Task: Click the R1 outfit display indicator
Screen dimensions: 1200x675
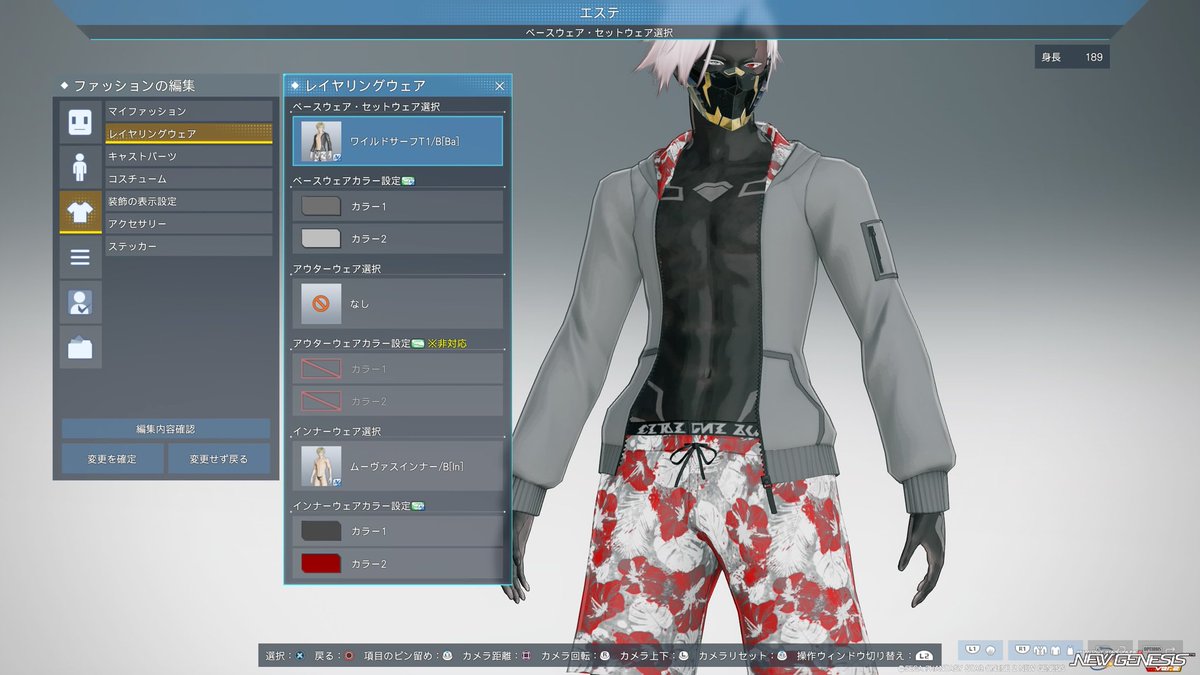Action: click(1046, 650)
